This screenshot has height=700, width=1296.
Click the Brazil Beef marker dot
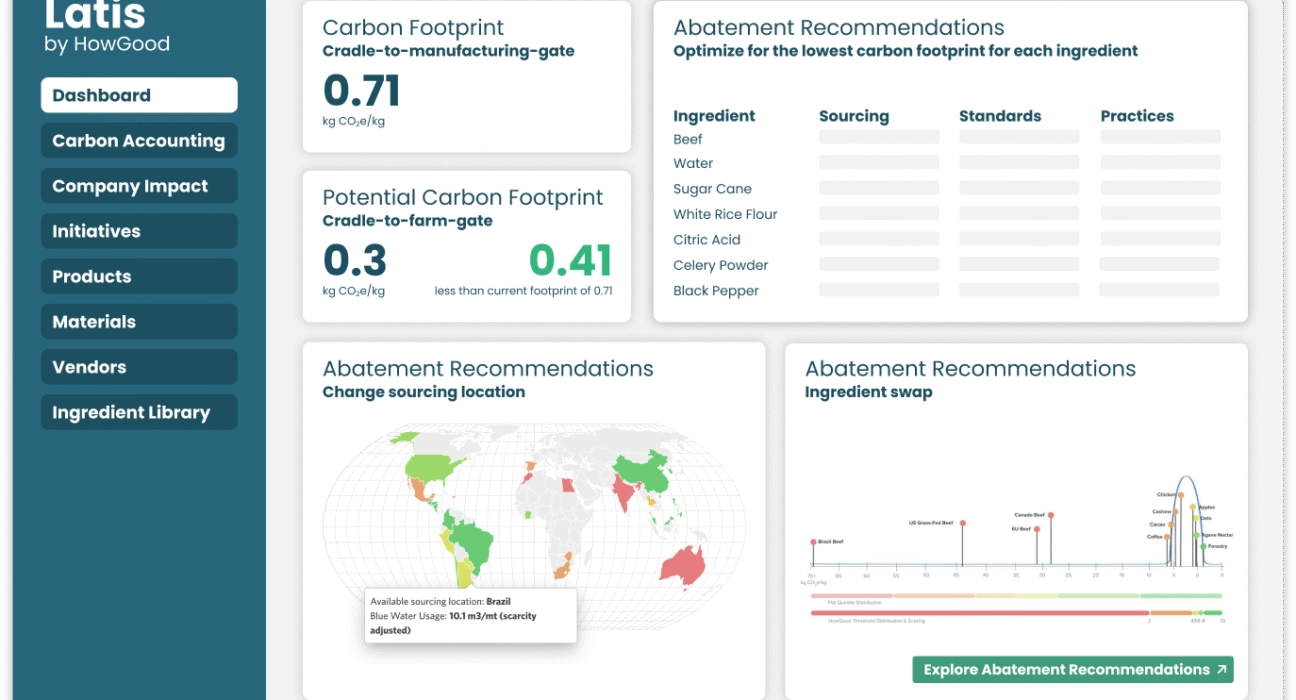pyautogui.click(x=813, y=541)
